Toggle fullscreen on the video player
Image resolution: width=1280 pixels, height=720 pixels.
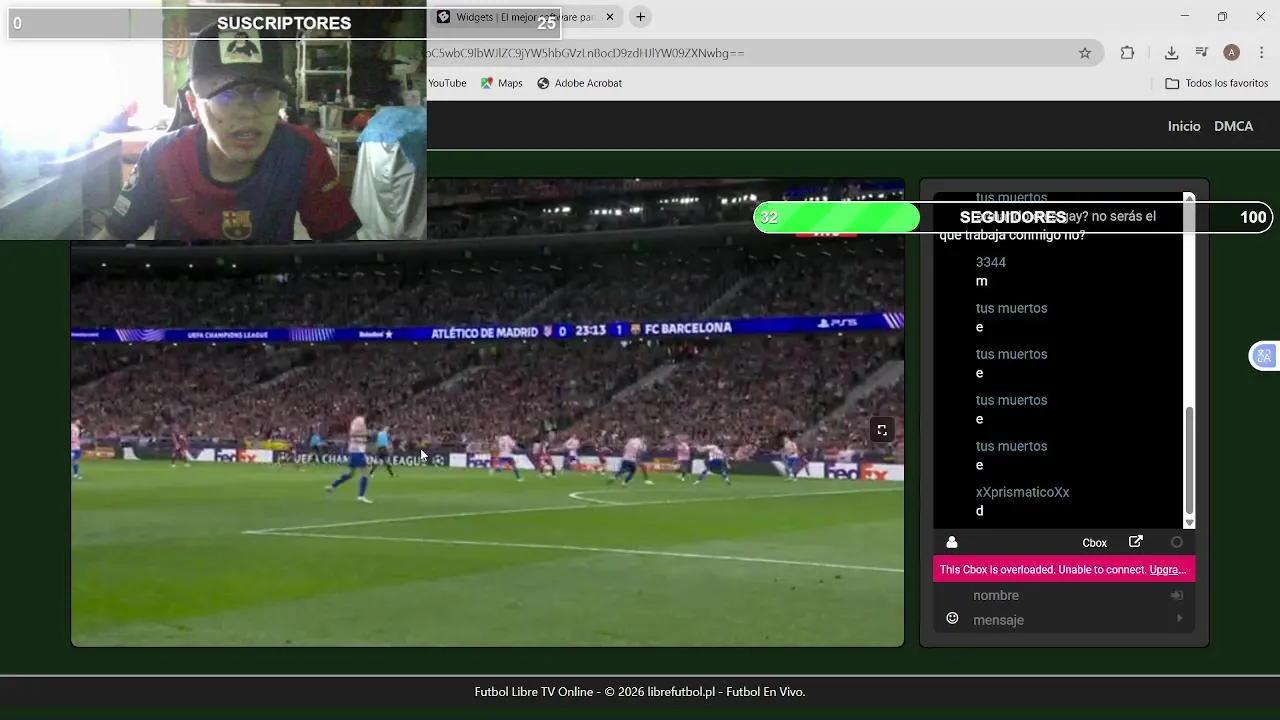pos(882,430)
